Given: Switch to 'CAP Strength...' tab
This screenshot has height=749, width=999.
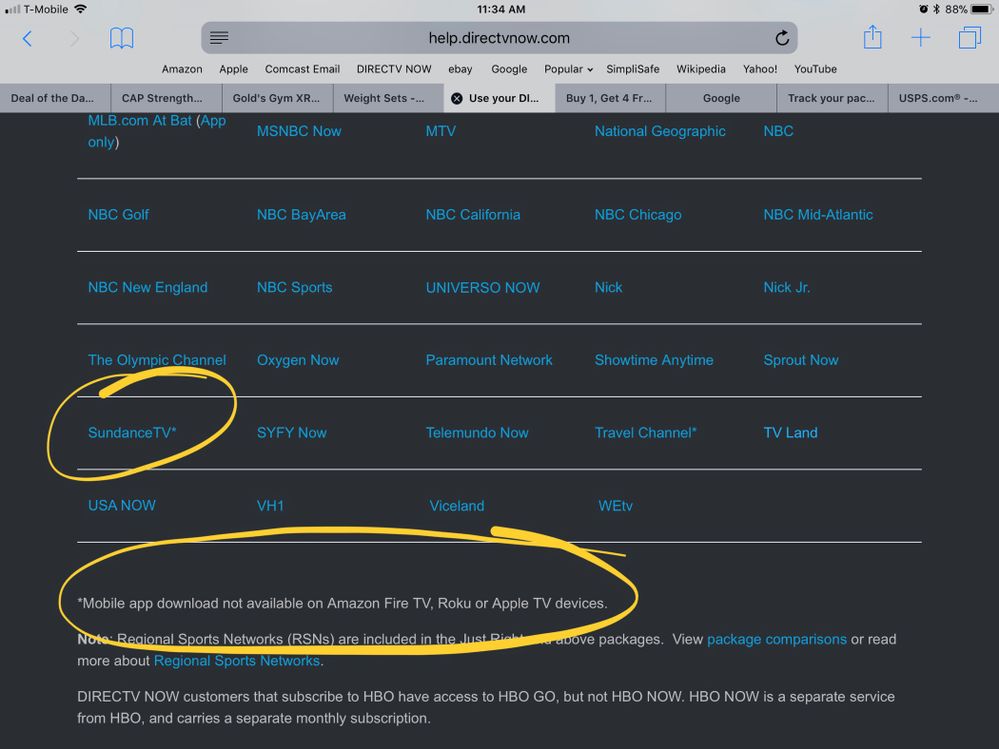Looking at the screenshot, I should tap(166, 98).
